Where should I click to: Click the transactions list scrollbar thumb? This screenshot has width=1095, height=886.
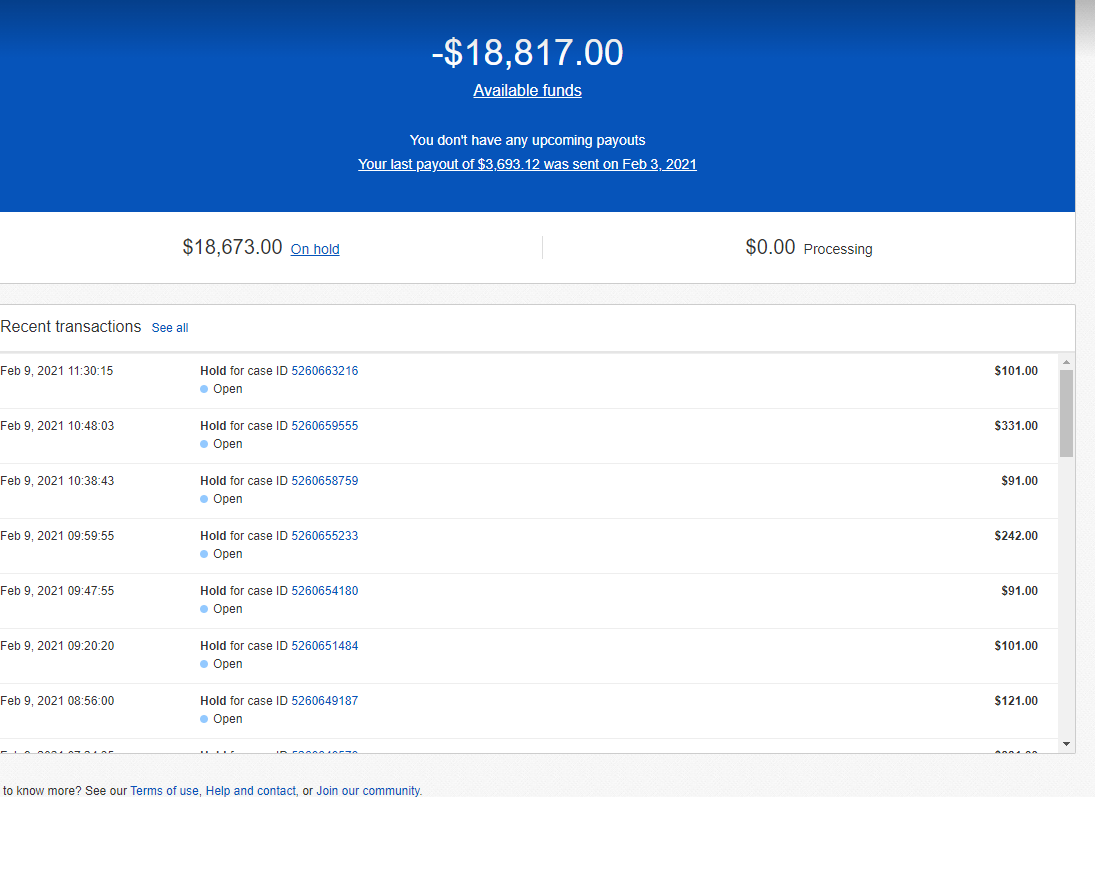(x=1066, y=413)
